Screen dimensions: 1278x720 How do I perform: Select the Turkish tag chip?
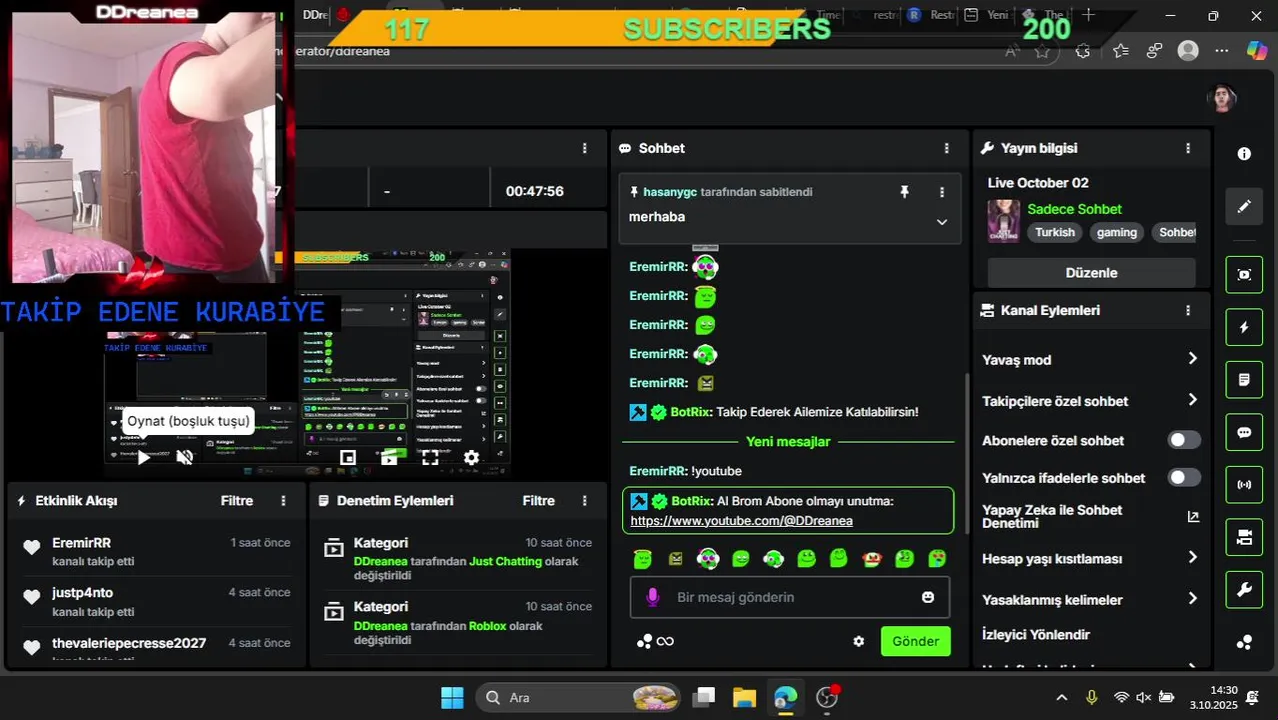[1055, 232]
